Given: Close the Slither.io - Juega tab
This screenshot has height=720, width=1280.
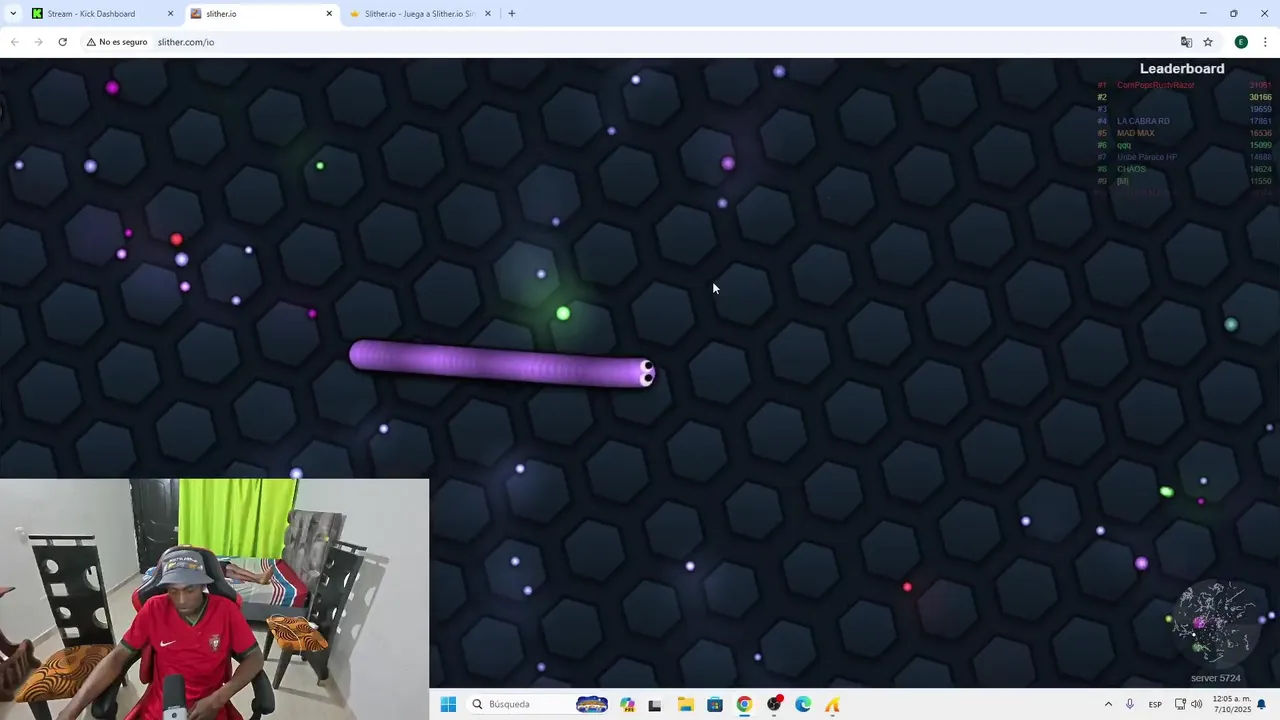Looking at the screenshot, I should [x=488, y=14].
